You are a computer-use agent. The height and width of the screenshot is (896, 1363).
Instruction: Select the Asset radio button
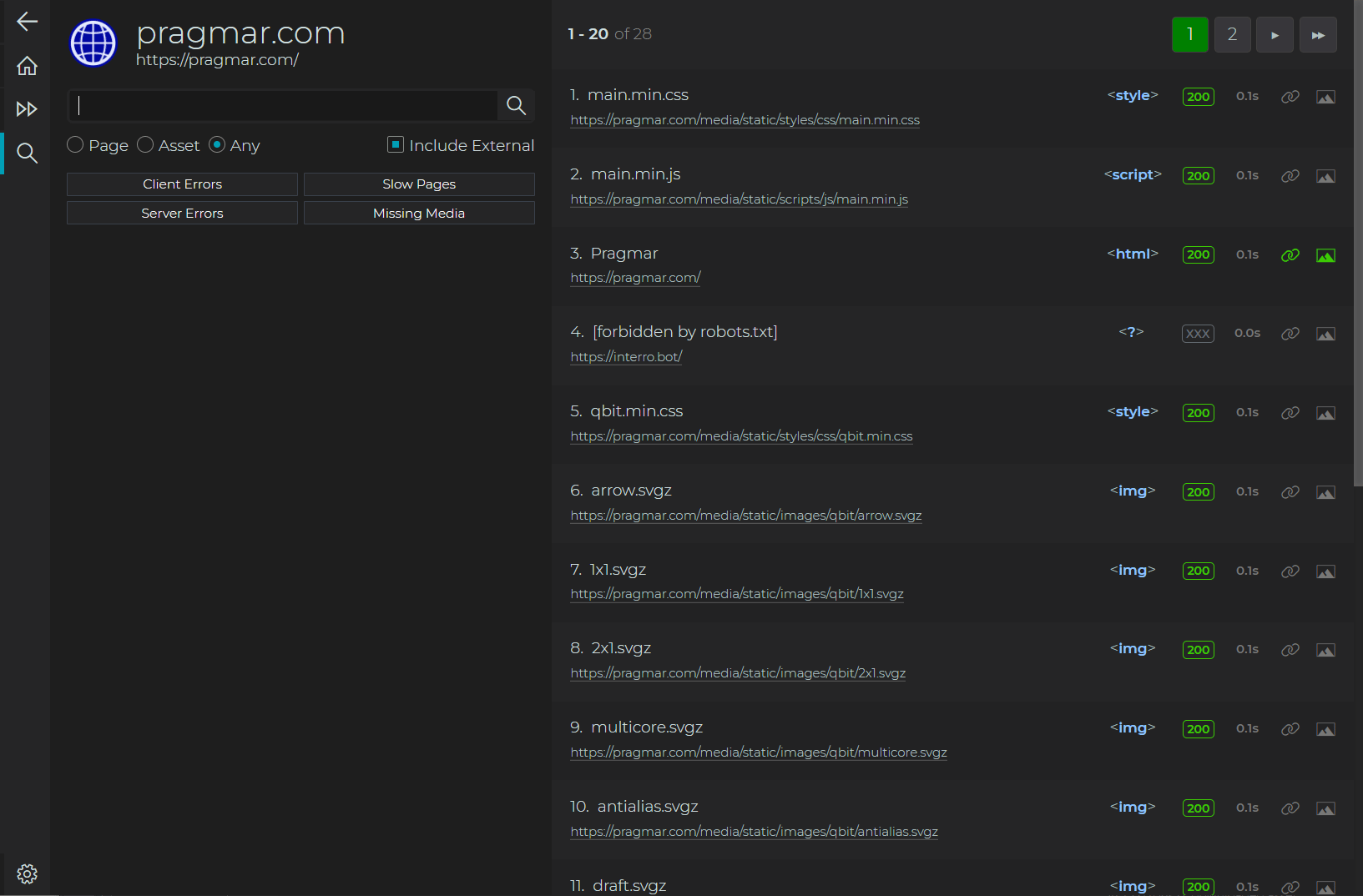coord(145,145)
